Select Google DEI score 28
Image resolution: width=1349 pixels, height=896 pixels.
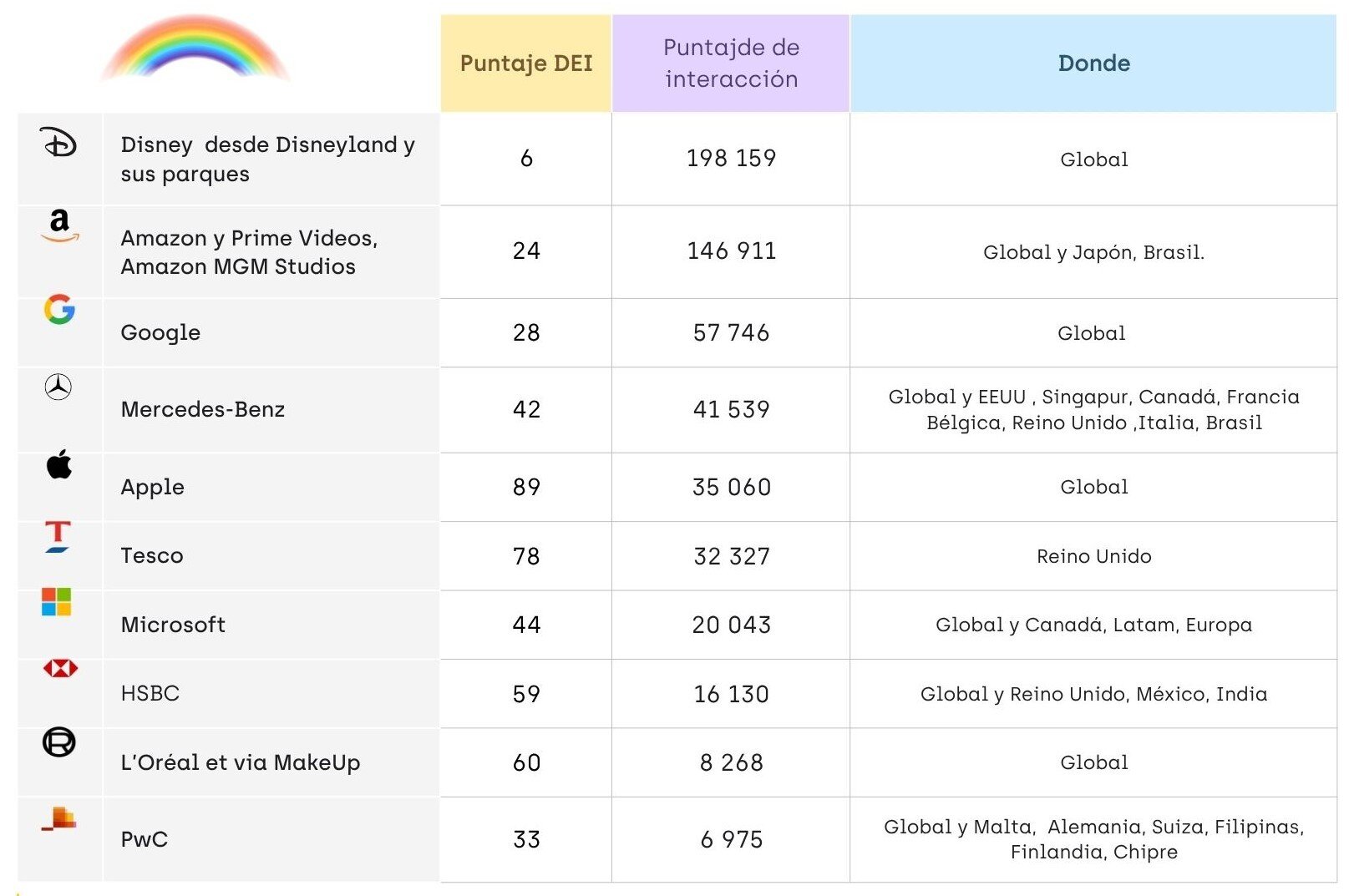(x=526, y=332)
